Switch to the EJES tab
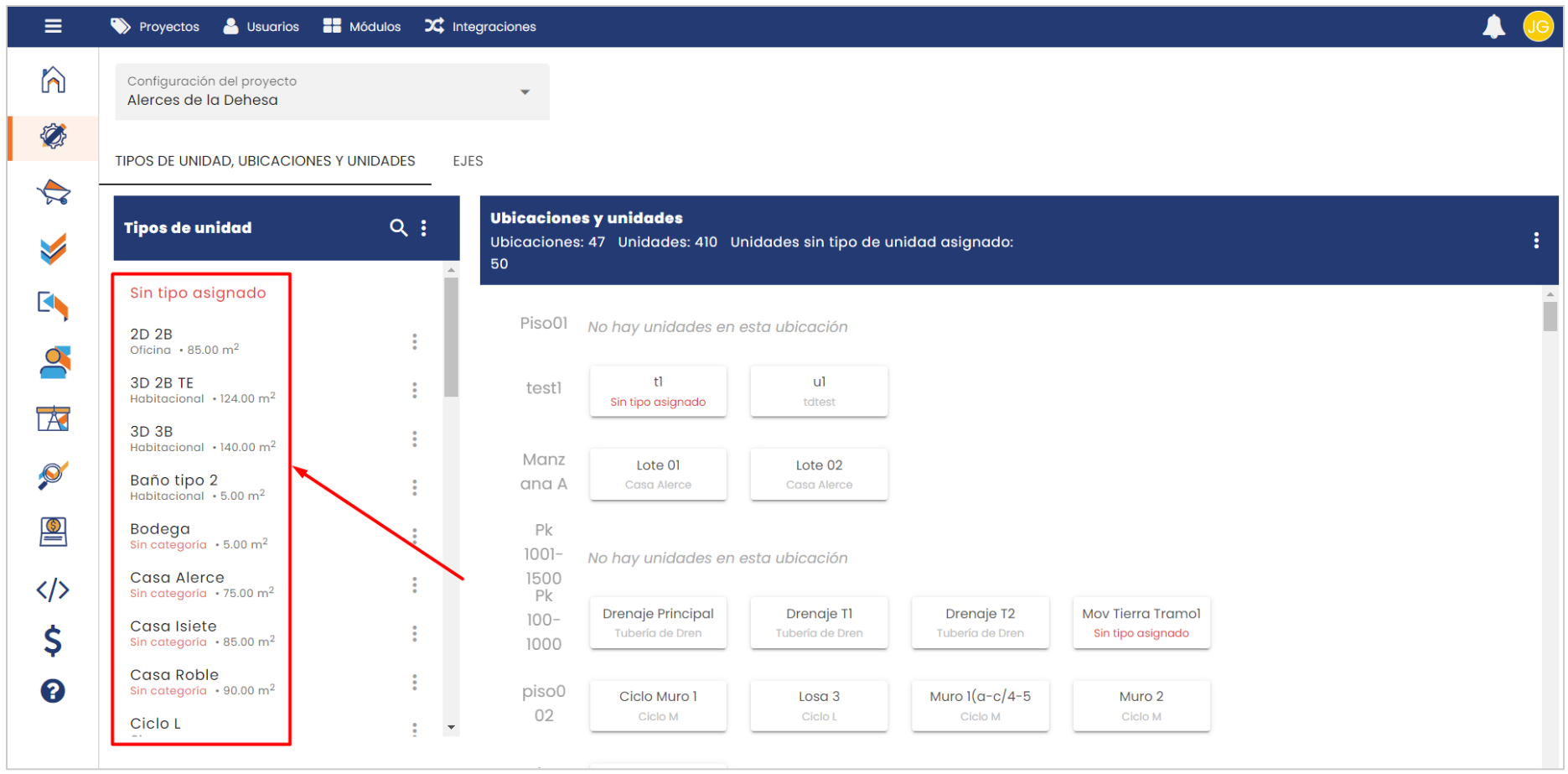 468,161
